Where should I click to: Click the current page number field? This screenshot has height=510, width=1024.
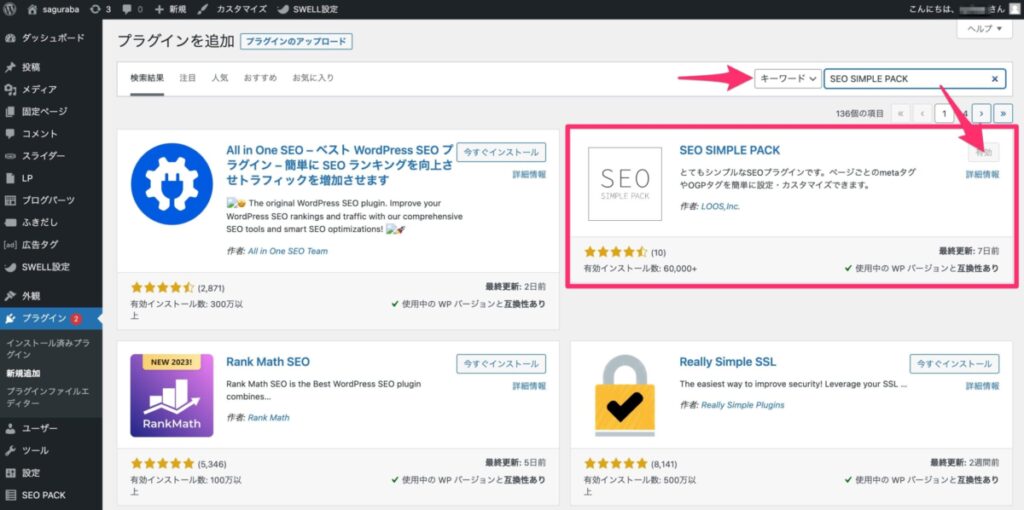pos(944,113)
